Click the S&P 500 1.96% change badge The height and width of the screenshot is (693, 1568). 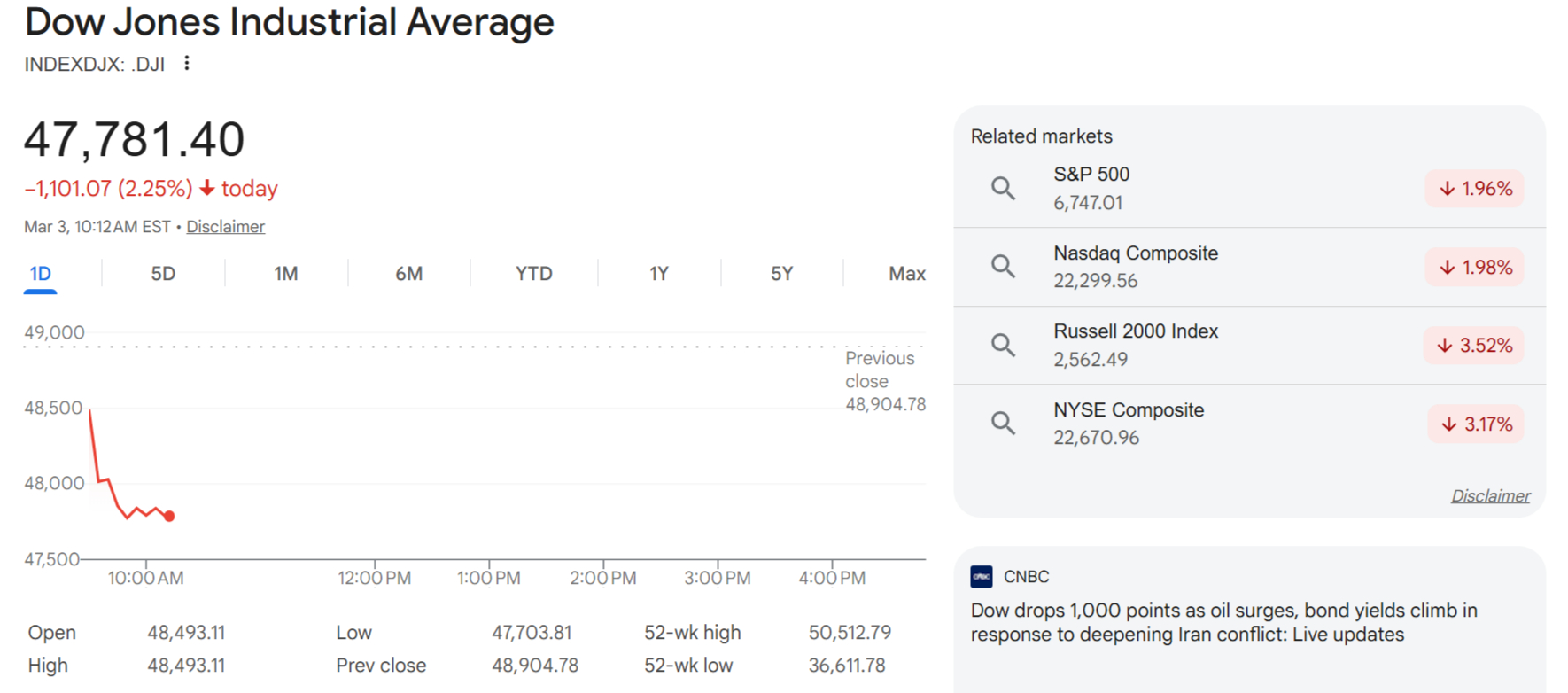(1474, 189)
